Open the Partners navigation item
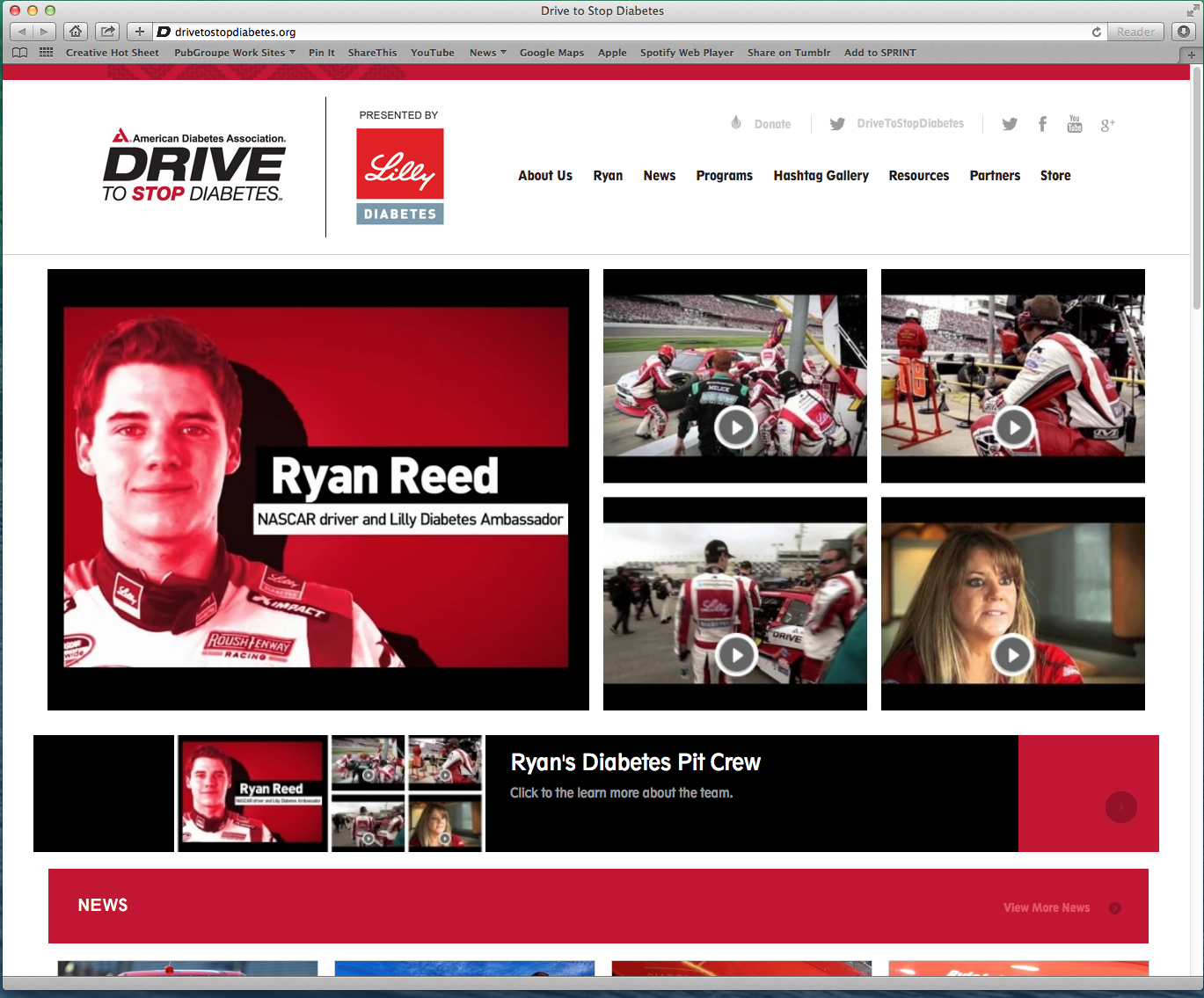Viewport: 1204px width, 998px height. [x=995, y=176]
